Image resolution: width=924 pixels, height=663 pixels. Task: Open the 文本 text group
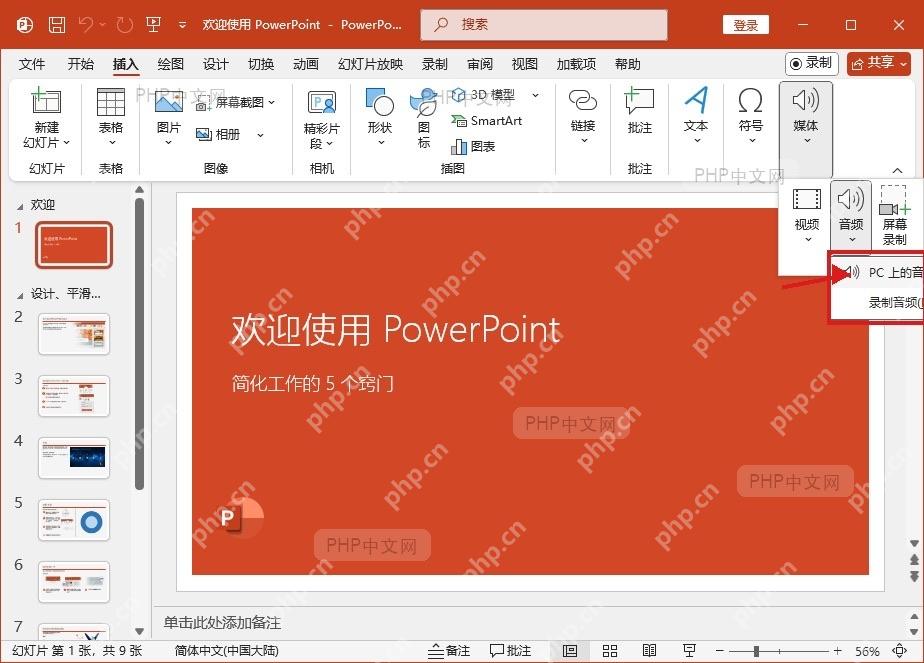pyautogui.click(x=696, y=117)
